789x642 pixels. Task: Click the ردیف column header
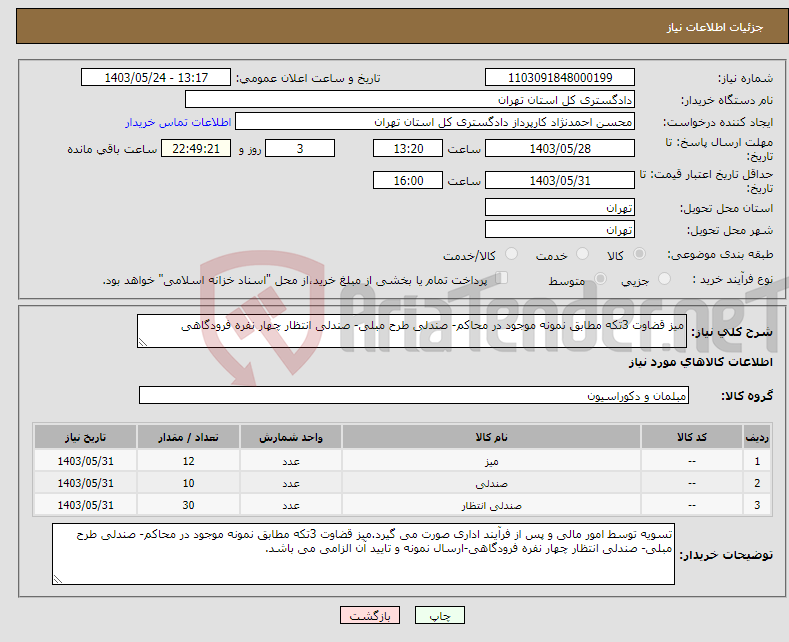(757, 437)
